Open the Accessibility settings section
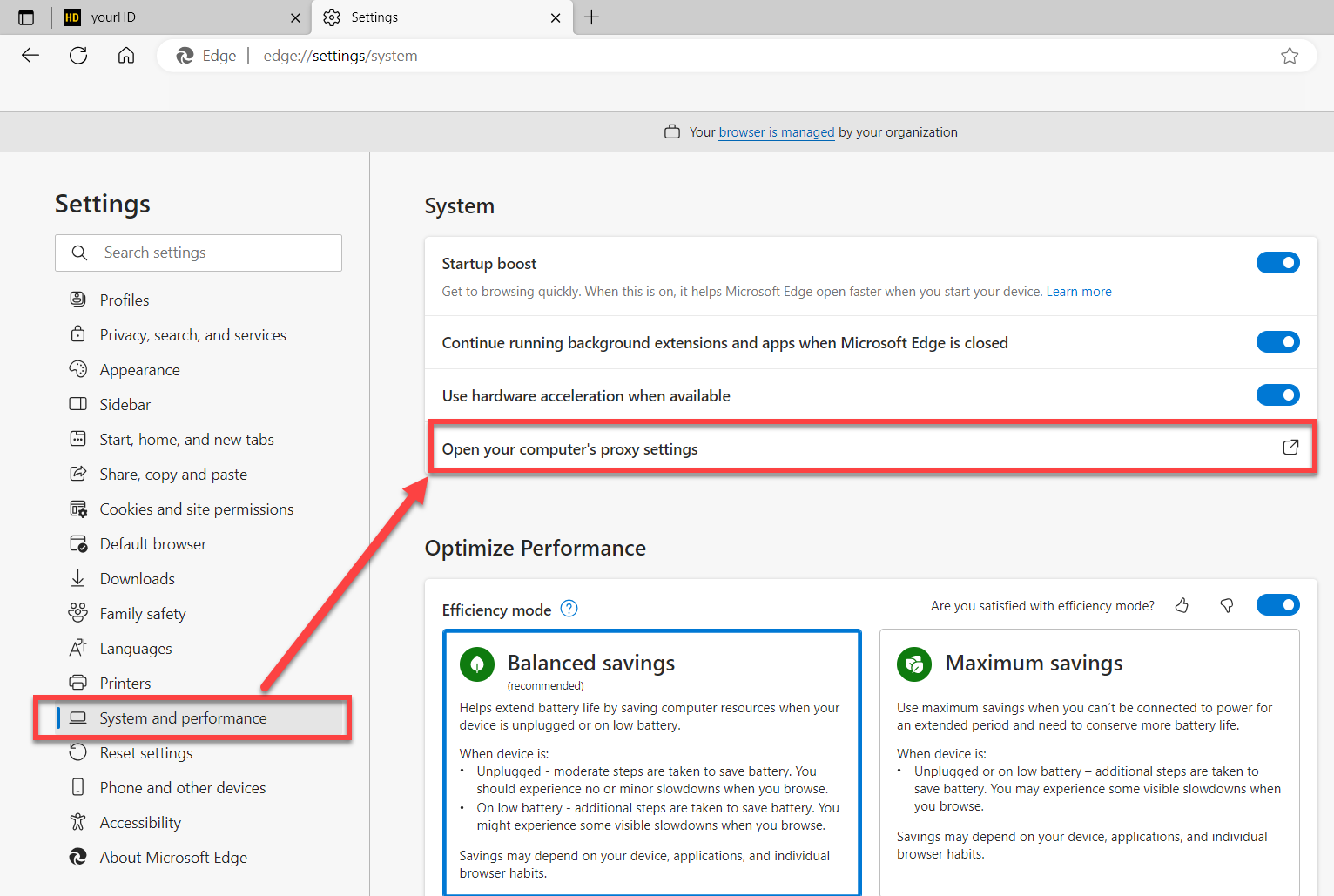Image resolution: width=1334 pixels, height=896 pixels. 139,822
